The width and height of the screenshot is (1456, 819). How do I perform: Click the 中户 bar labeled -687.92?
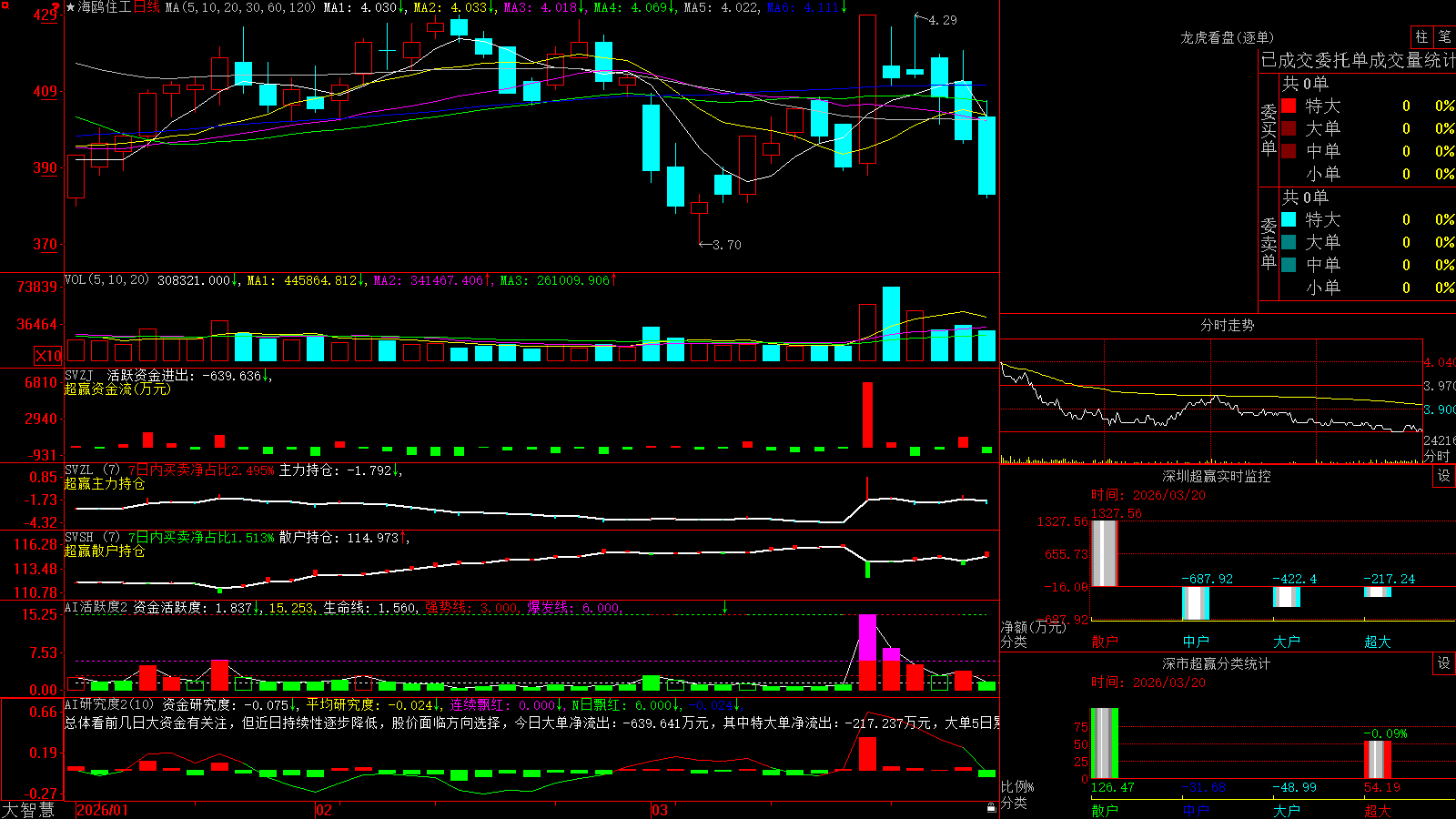[1196, 603]
